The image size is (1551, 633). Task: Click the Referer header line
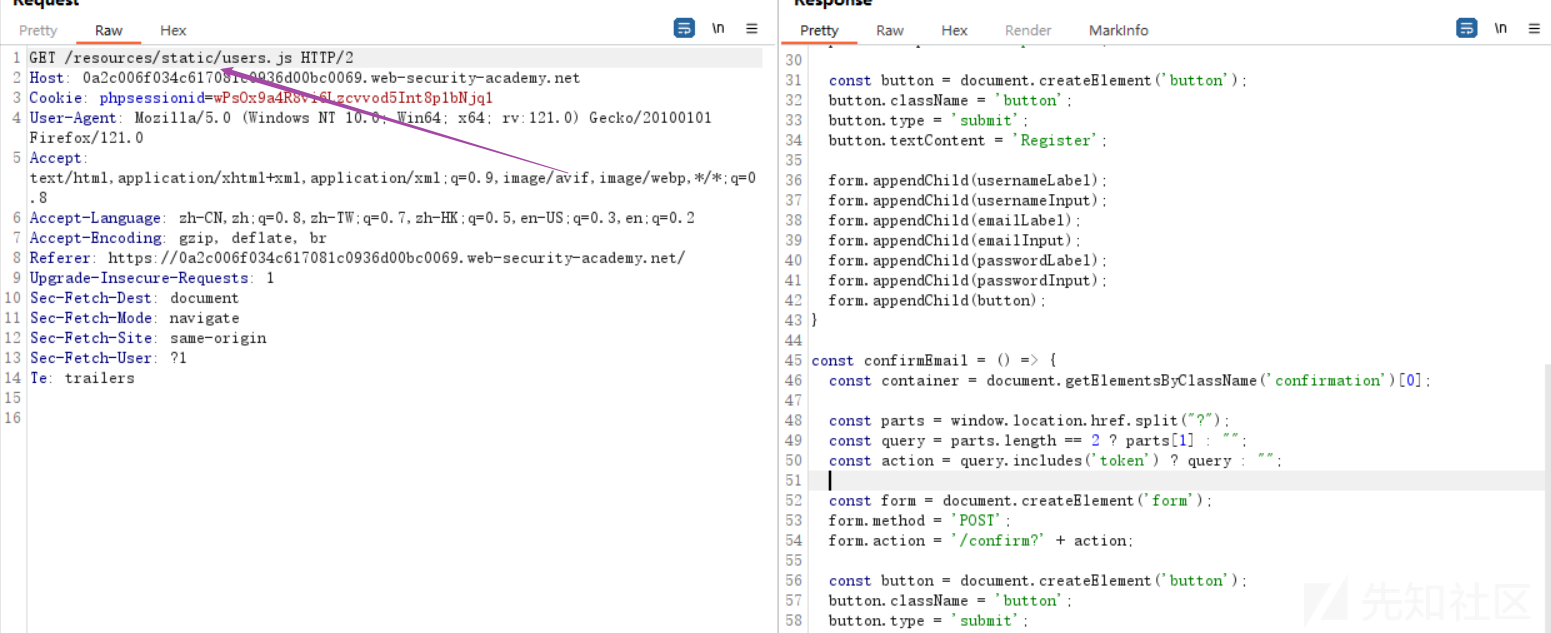pyautogui.click(x=357, y=258)
